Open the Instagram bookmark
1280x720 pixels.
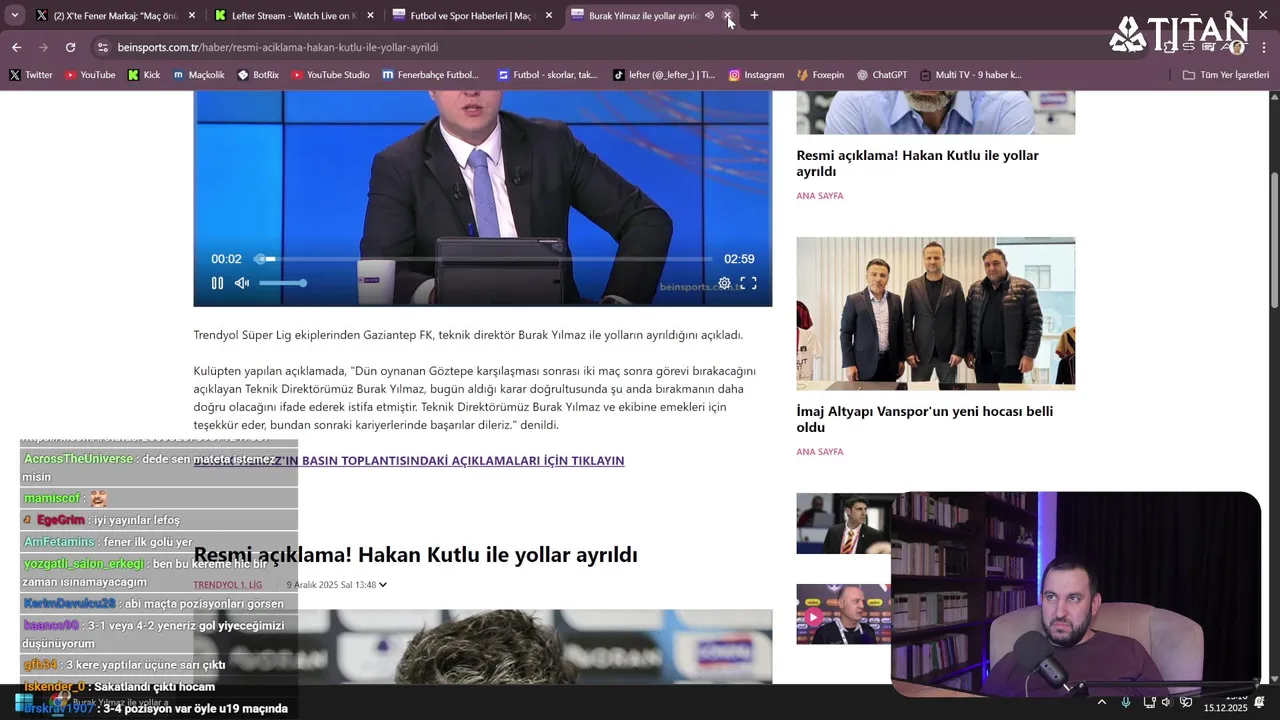(x=756, y=75)
